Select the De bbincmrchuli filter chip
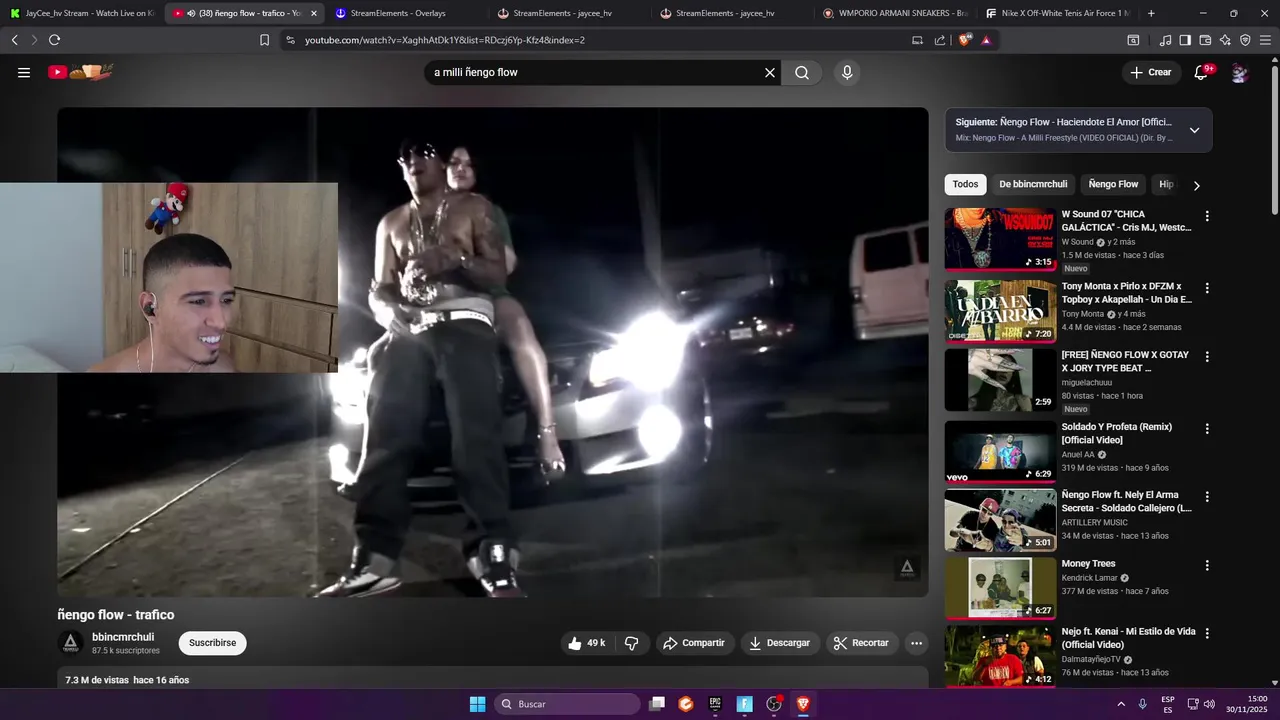1280x720 pixels. click(x=1033, y=184)
